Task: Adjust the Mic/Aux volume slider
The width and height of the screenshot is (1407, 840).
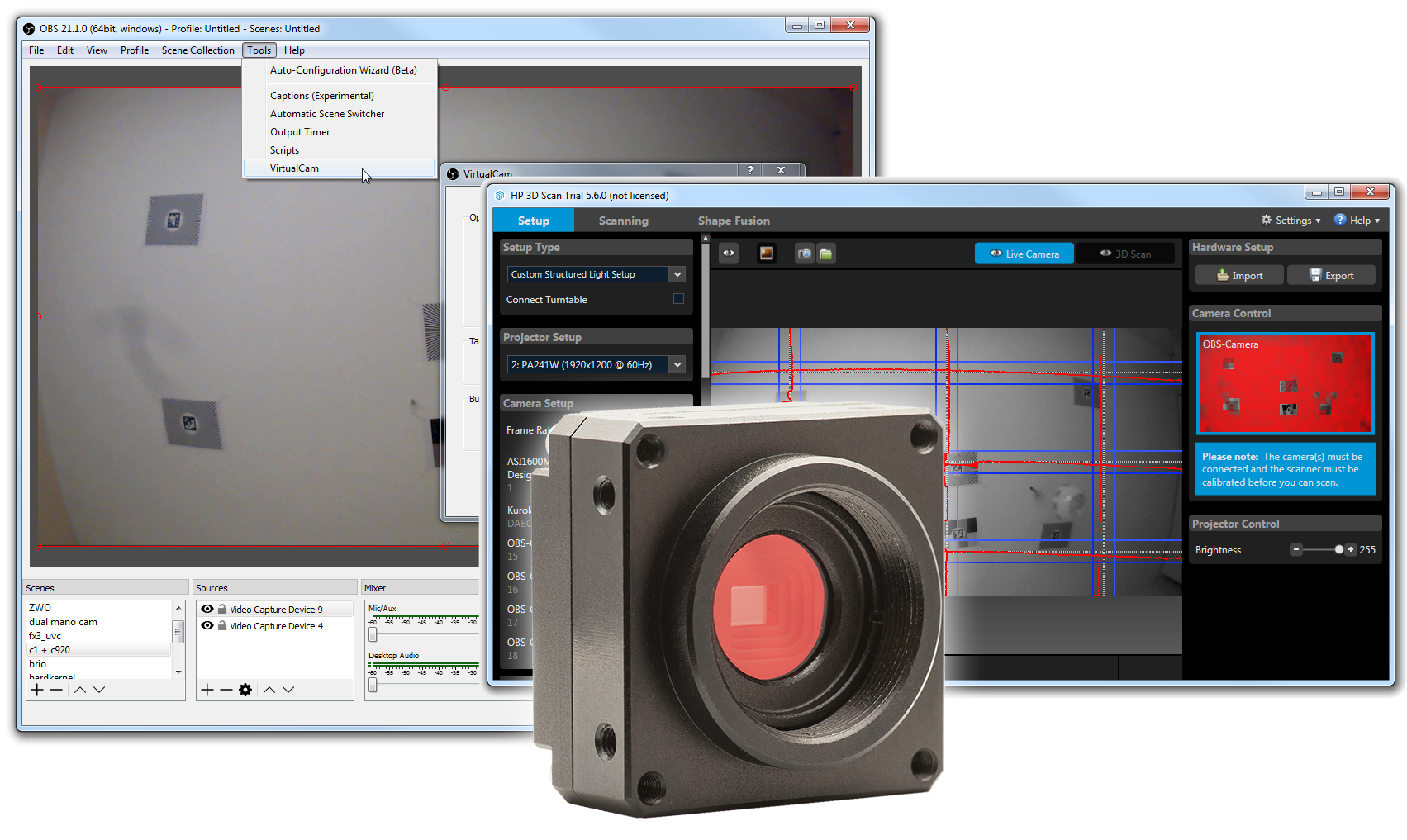Action: coord(373,634)
